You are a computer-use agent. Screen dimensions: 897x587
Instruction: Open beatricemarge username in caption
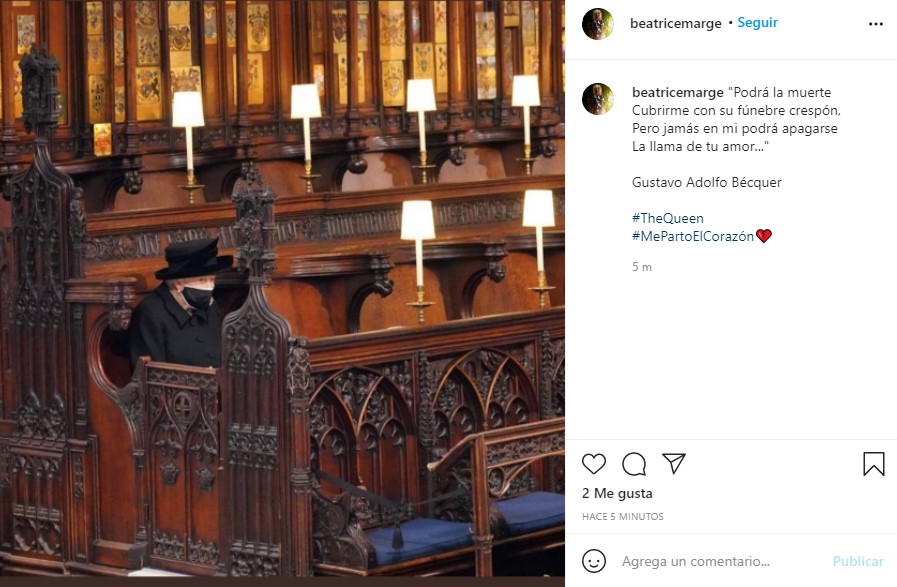[x=678, y=92]
